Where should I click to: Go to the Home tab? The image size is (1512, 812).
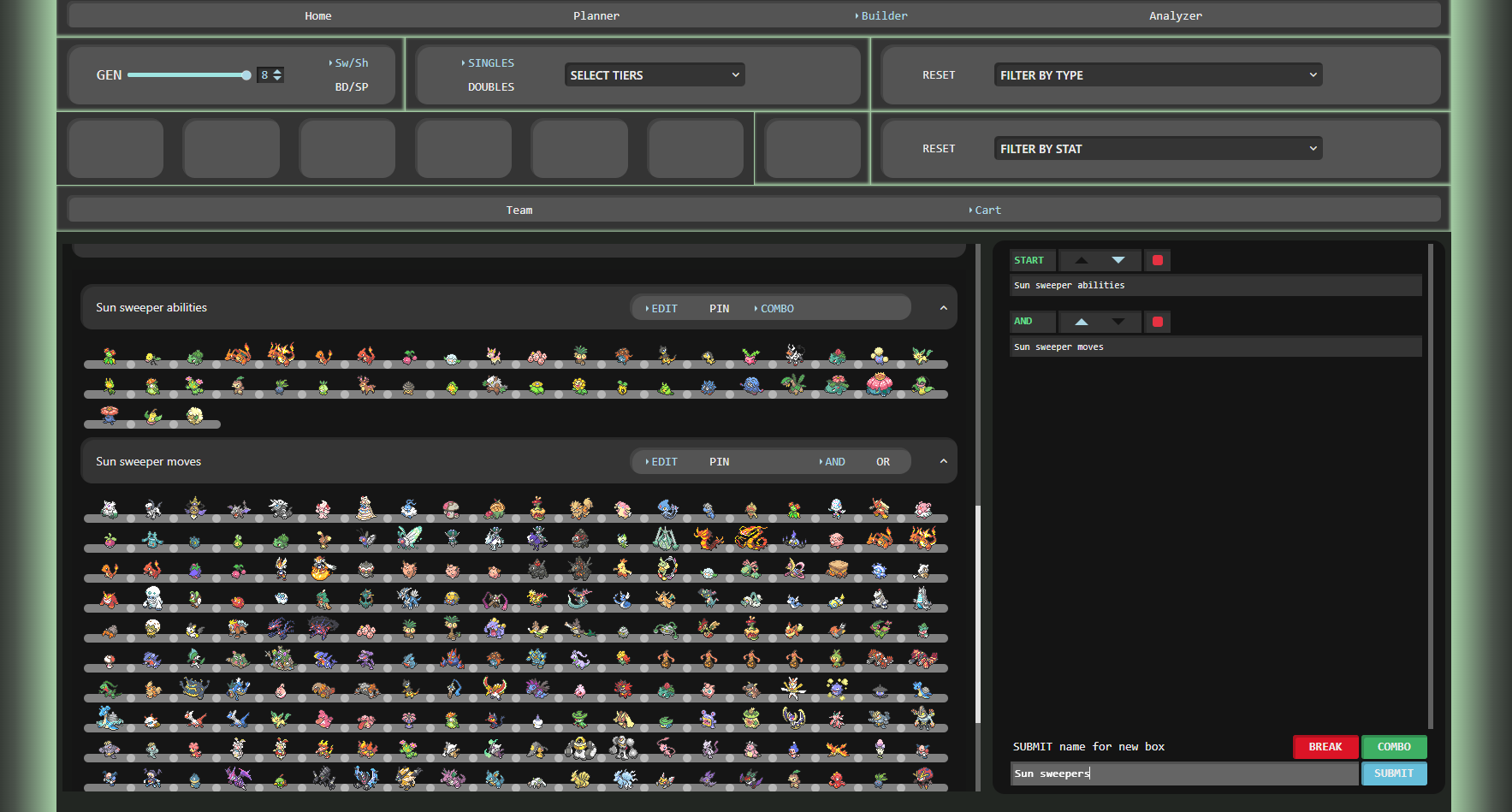point(318,16)
